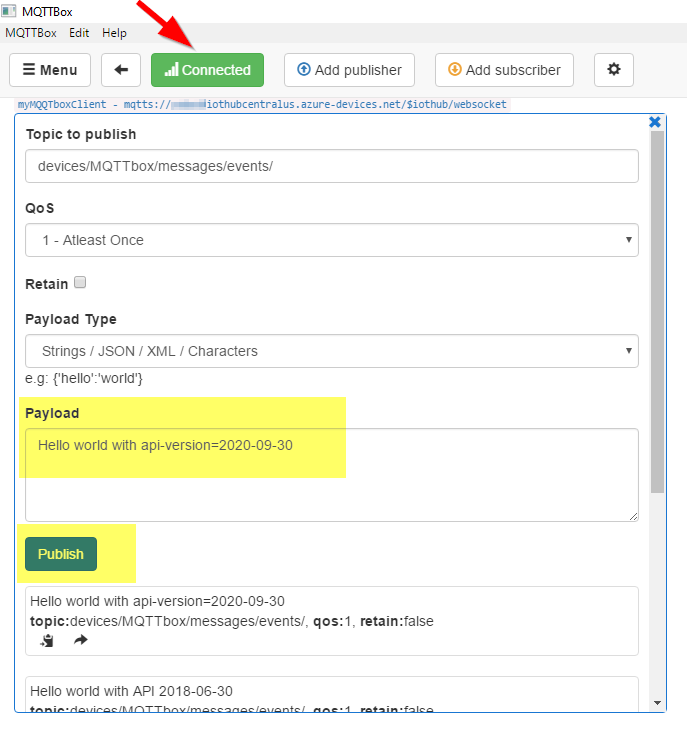
Task: Toggle the Retain checkbox
Action: [80, 282]
